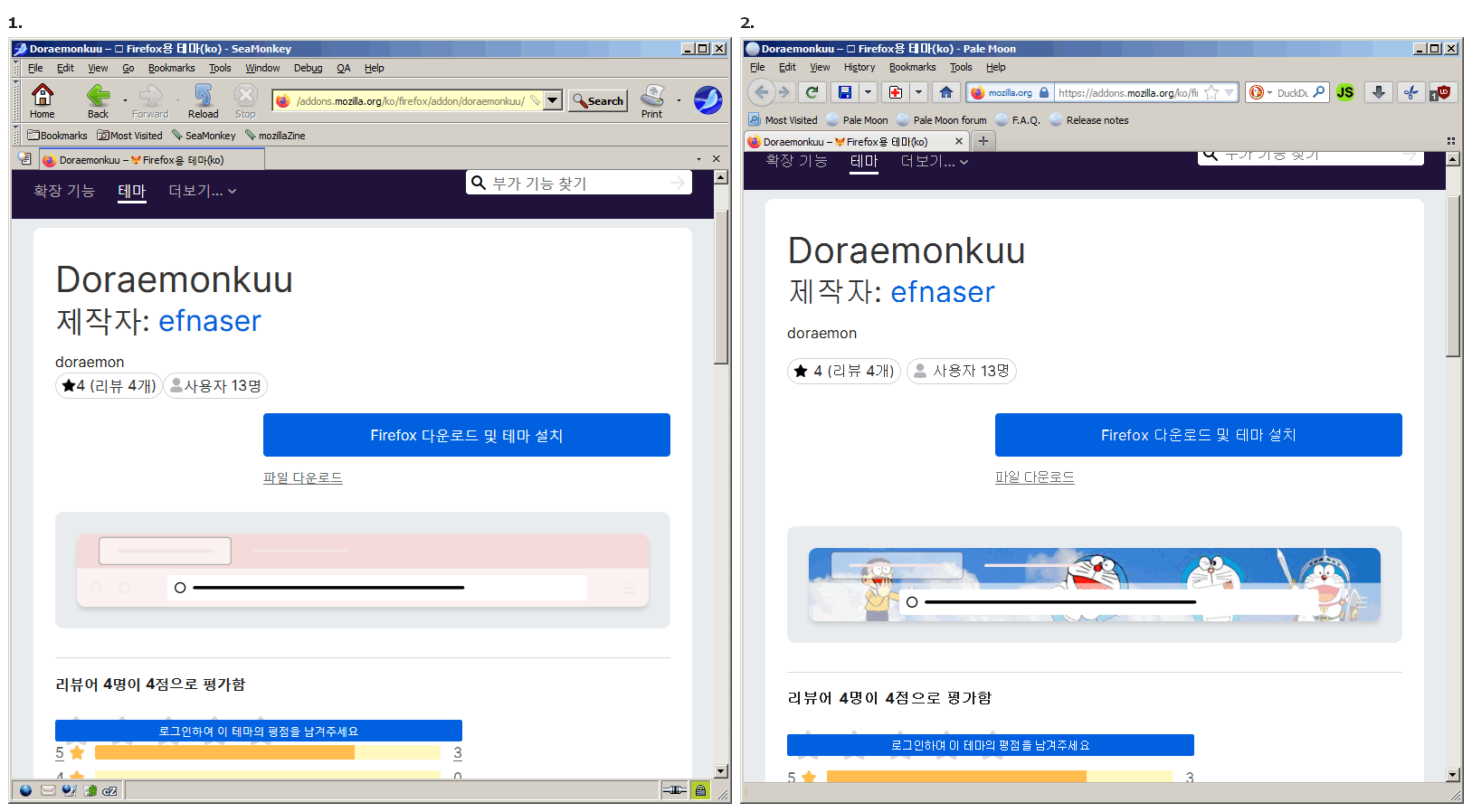Open the Debug menu in SeaMonkey
The height and width of the screenshot is (812, 1472).
tap(308, 68)
